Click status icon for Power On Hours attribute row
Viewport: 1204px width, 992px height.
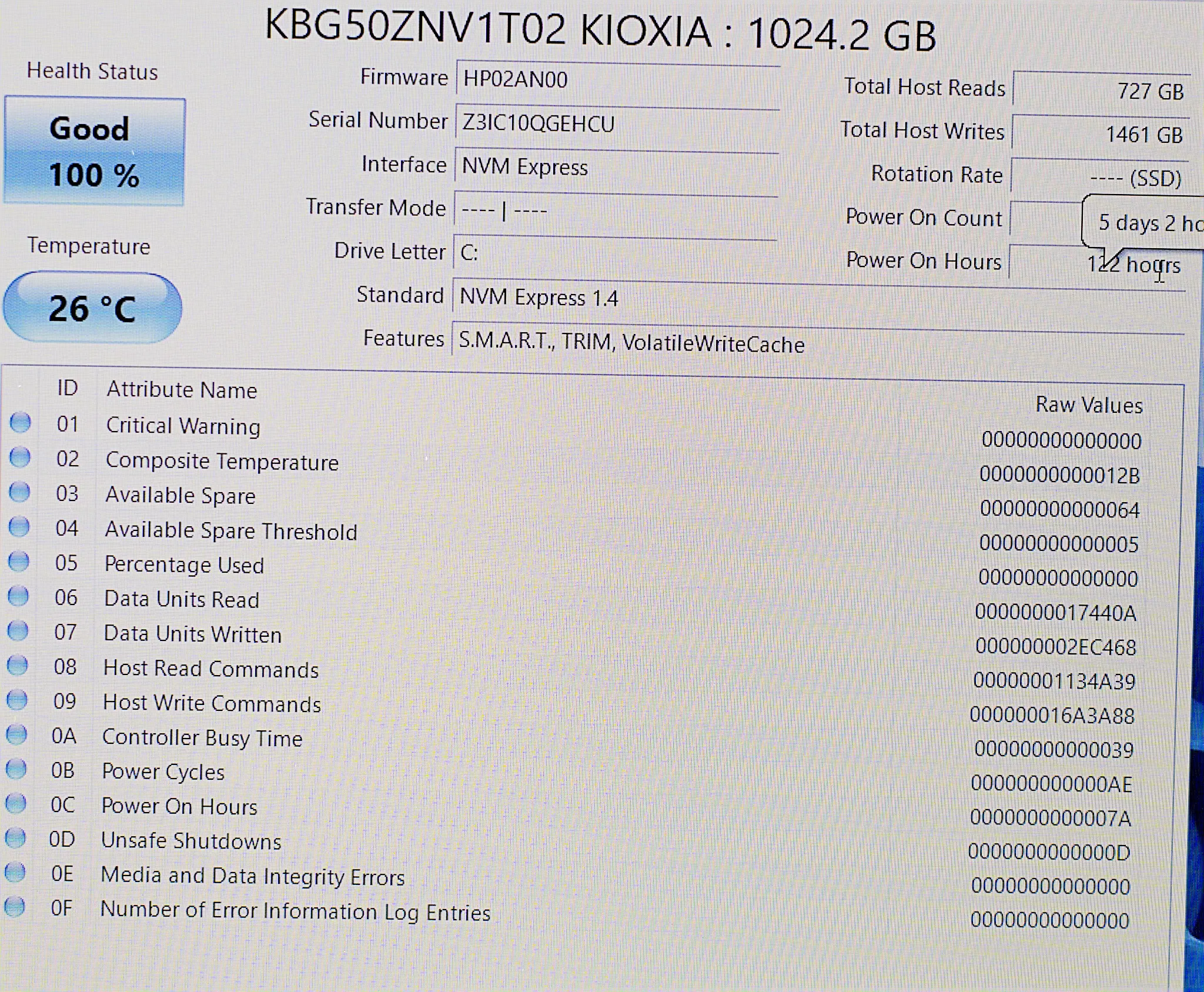16,803
